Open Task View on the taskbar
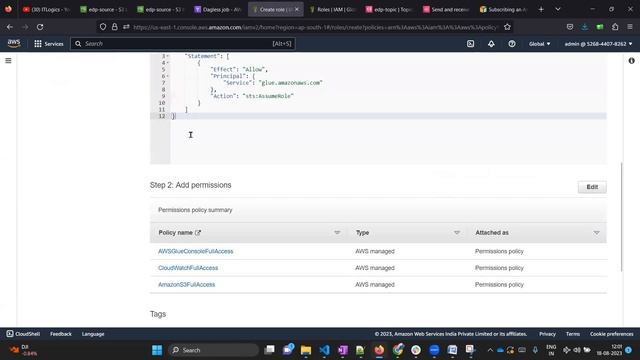640x360 pixels. (x=269, y=350)
